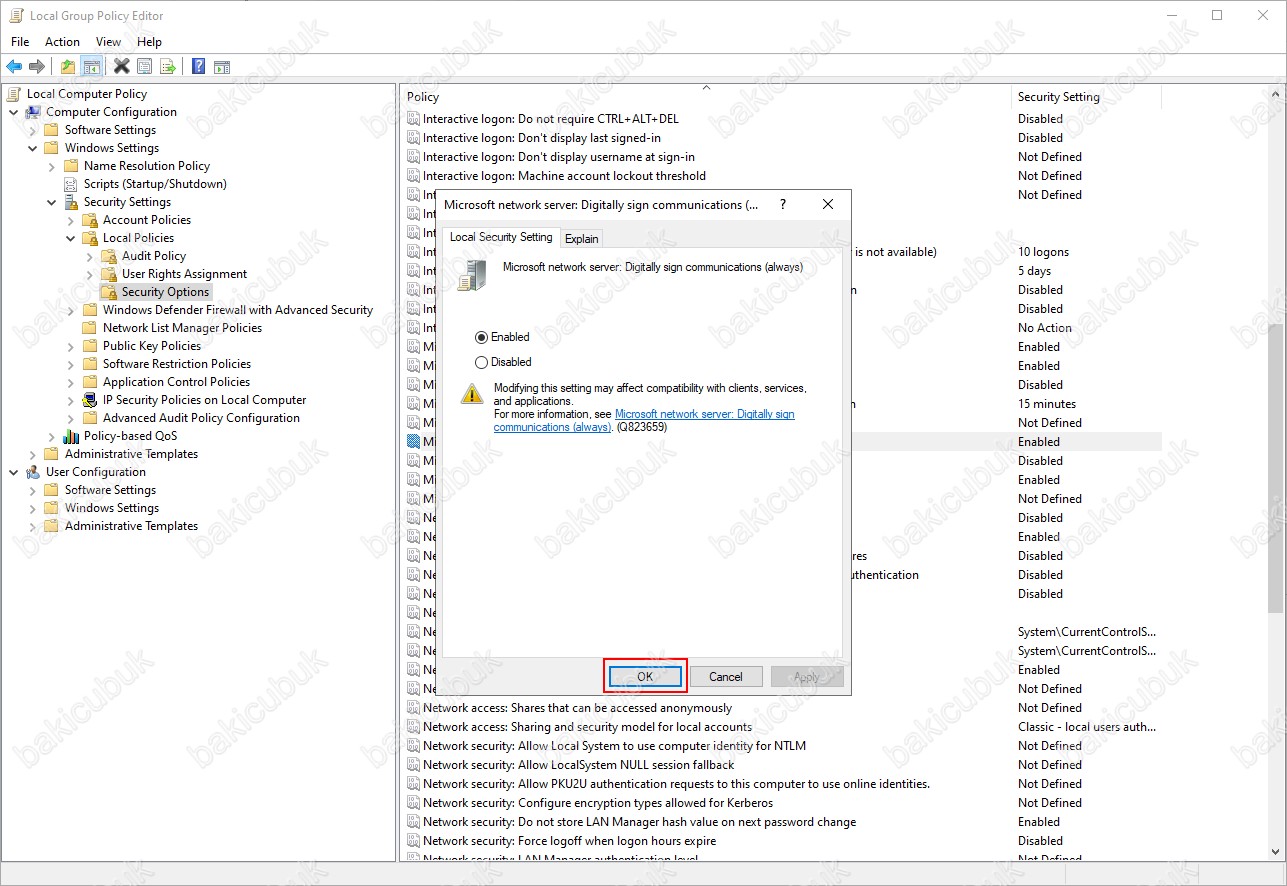Expand the Software Settings node under Computer Configuration
The height and width of the screenshot is (886, 1287).
pyautogui.click(x=33, y=130)
